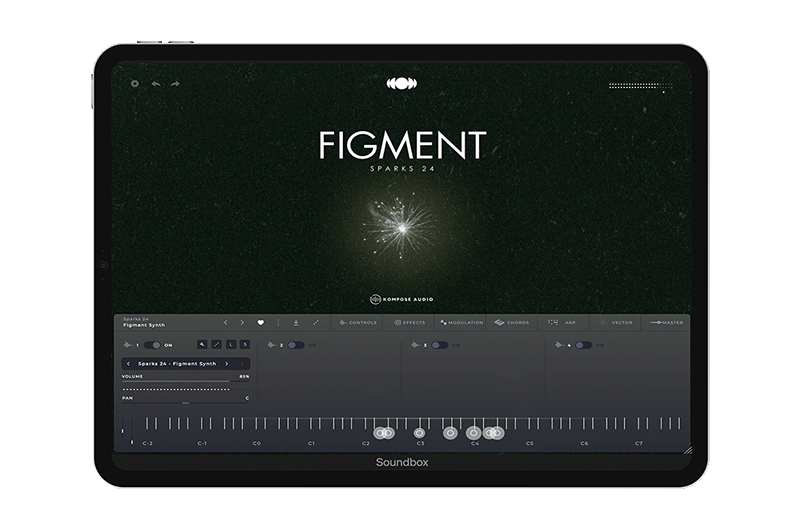Click the layer 3 waveform icon

coord(416,345)
